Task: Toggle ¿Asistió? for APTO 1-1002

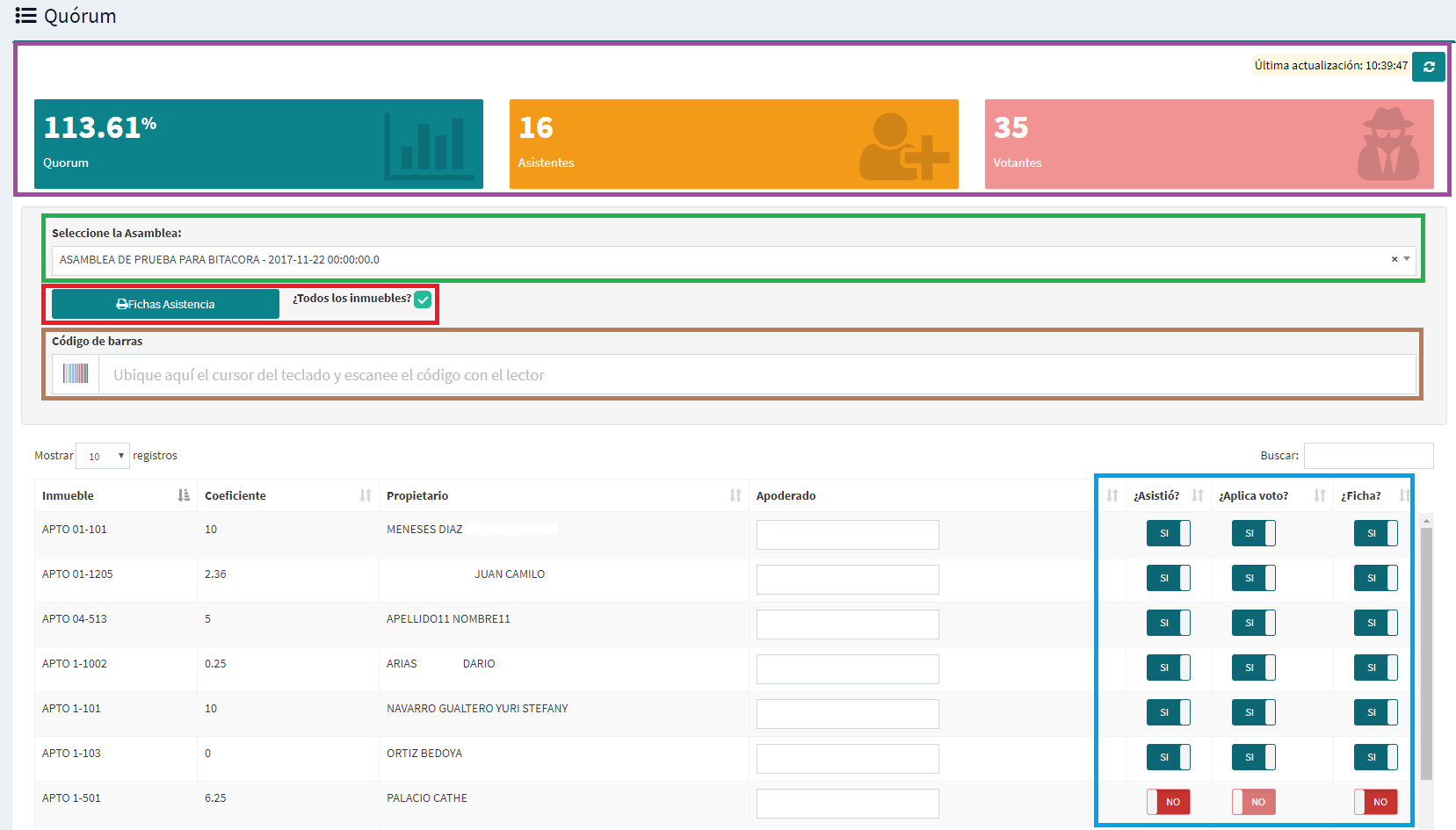Action: tap(1168, 668)
